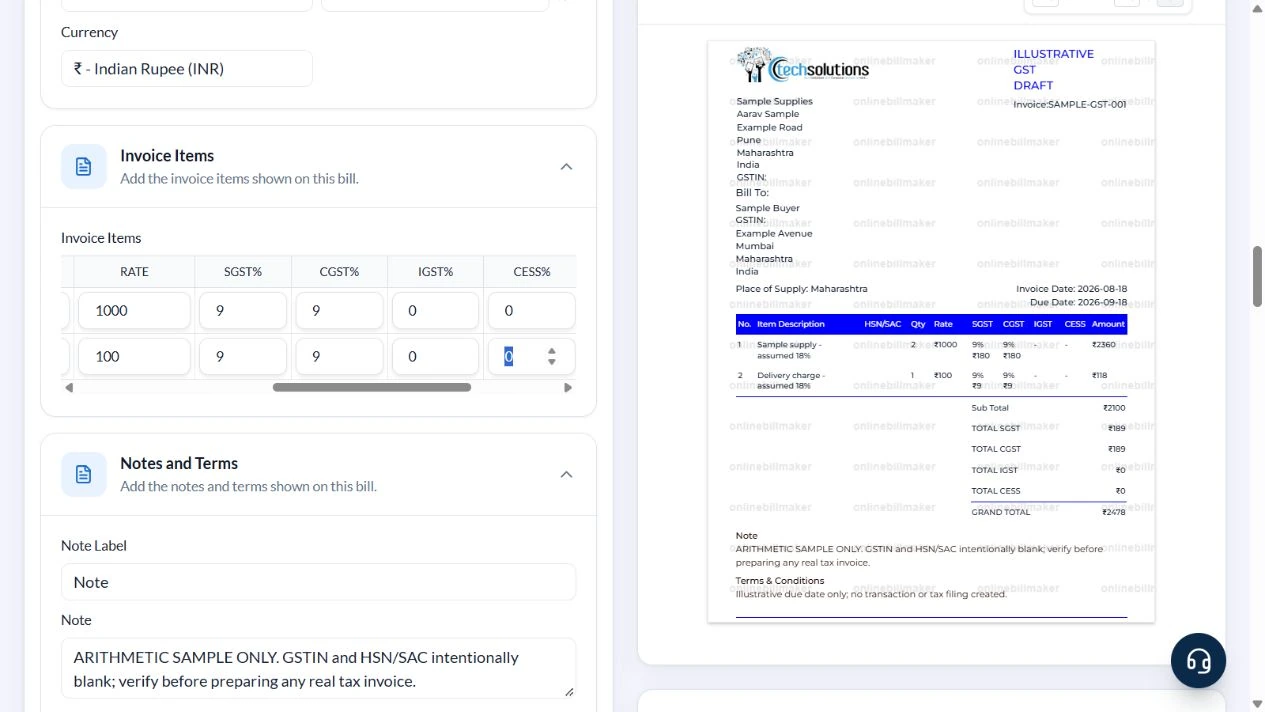Click the right arrow of the items table scrollbar
Screen dimensions: 1265x712
coord(568,387)
